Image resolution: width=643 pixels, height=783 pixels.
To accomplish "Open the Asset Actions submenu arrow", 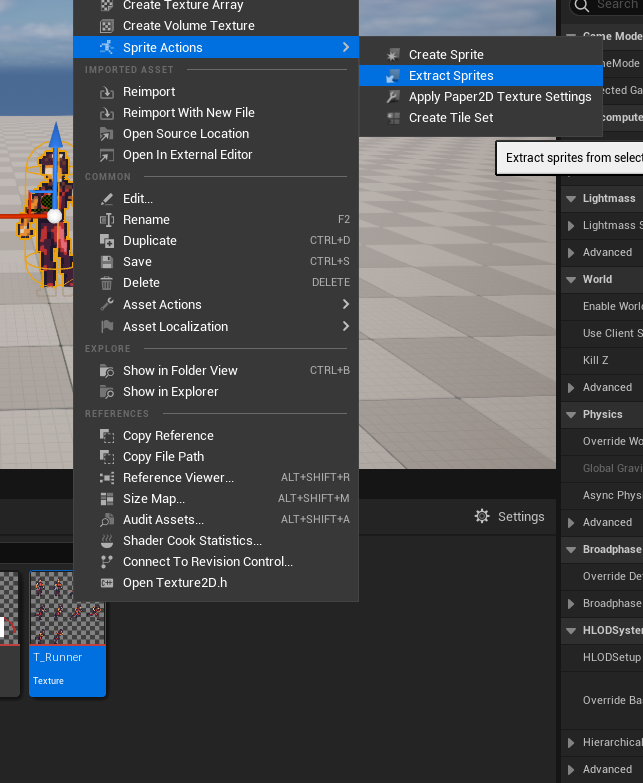I will 346,304.
